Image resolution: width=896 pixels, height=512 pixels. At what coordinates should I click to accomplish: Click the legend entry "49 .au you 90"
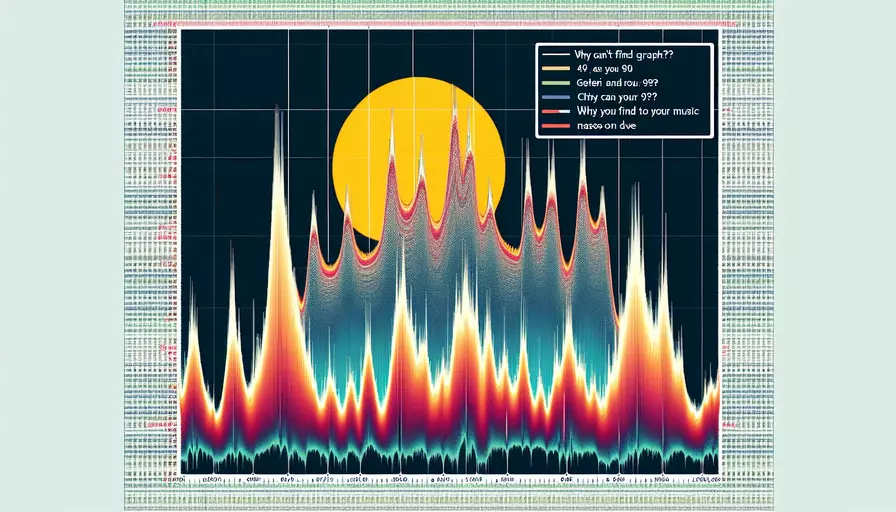605,69
